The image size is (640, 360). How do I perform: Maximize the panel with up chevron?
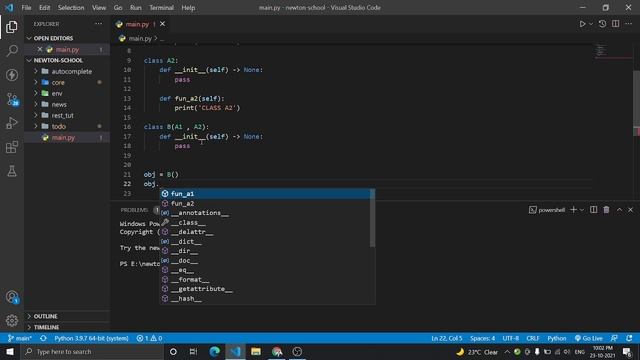coord(619,210)
